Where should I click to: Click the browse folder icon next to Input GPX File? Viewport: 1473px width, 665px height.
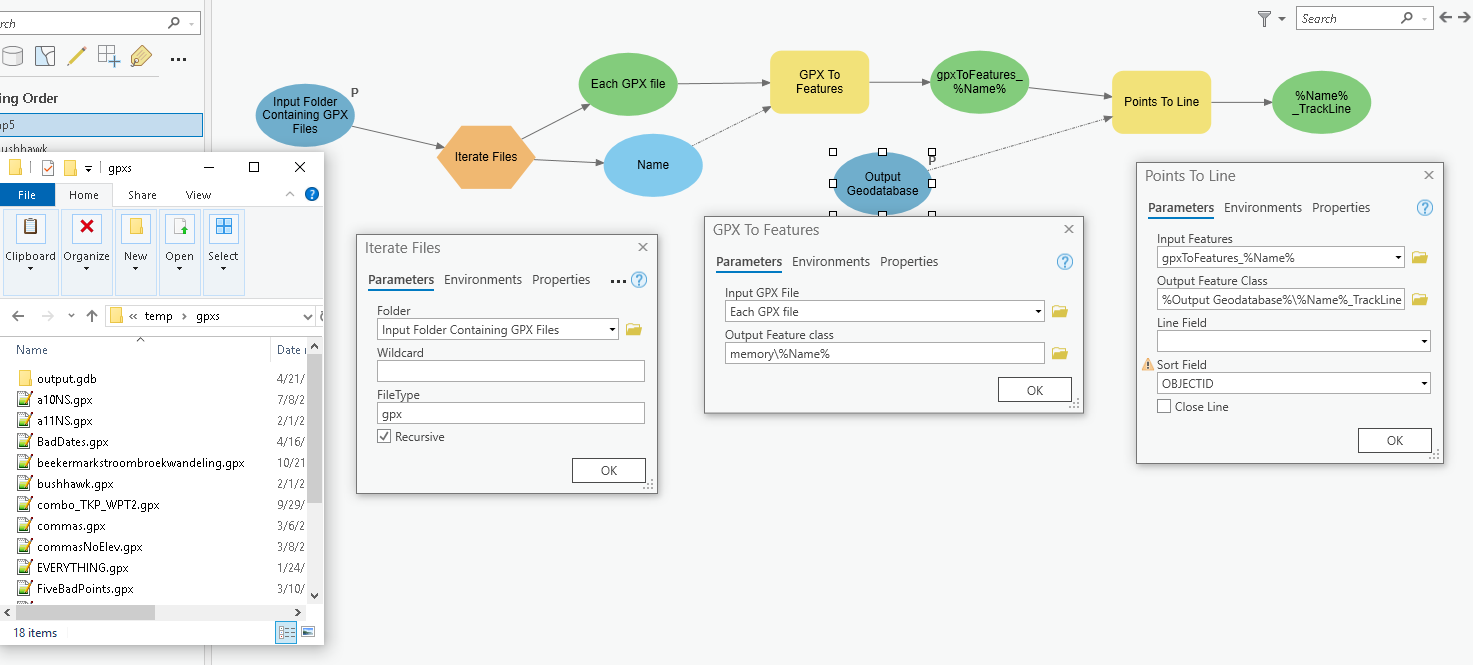[x=1060, y=311]
